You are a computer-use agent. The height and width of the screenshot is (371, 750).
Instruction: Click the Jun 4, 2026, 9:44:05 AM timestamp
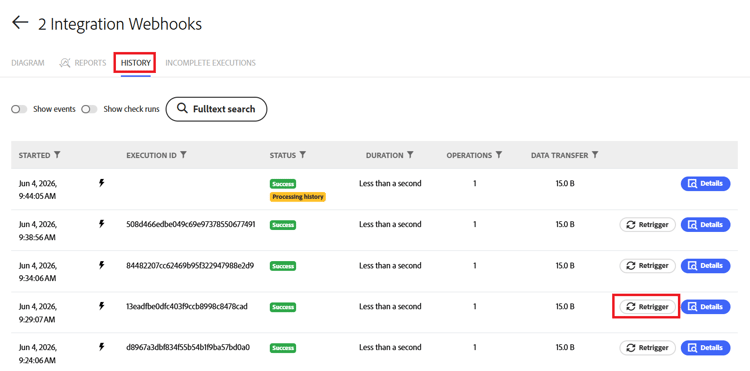38,189
